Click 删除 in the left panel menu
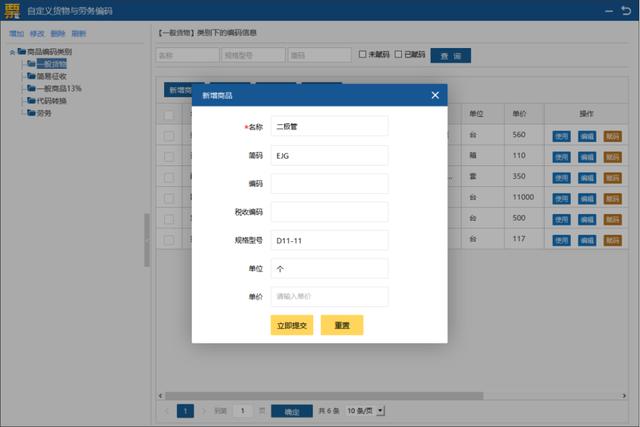Screen dimensions: 640x427 [58, 33]
